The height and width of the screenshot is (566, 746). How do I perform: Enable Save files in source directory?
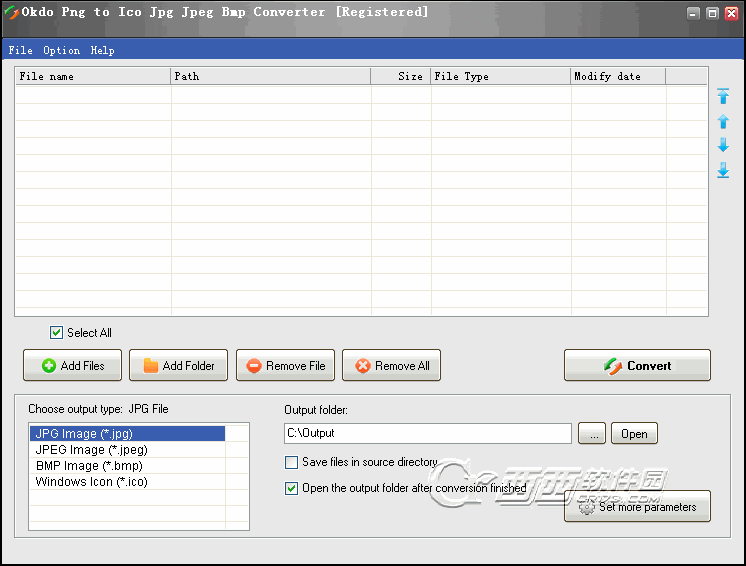(x=291, y=462)
